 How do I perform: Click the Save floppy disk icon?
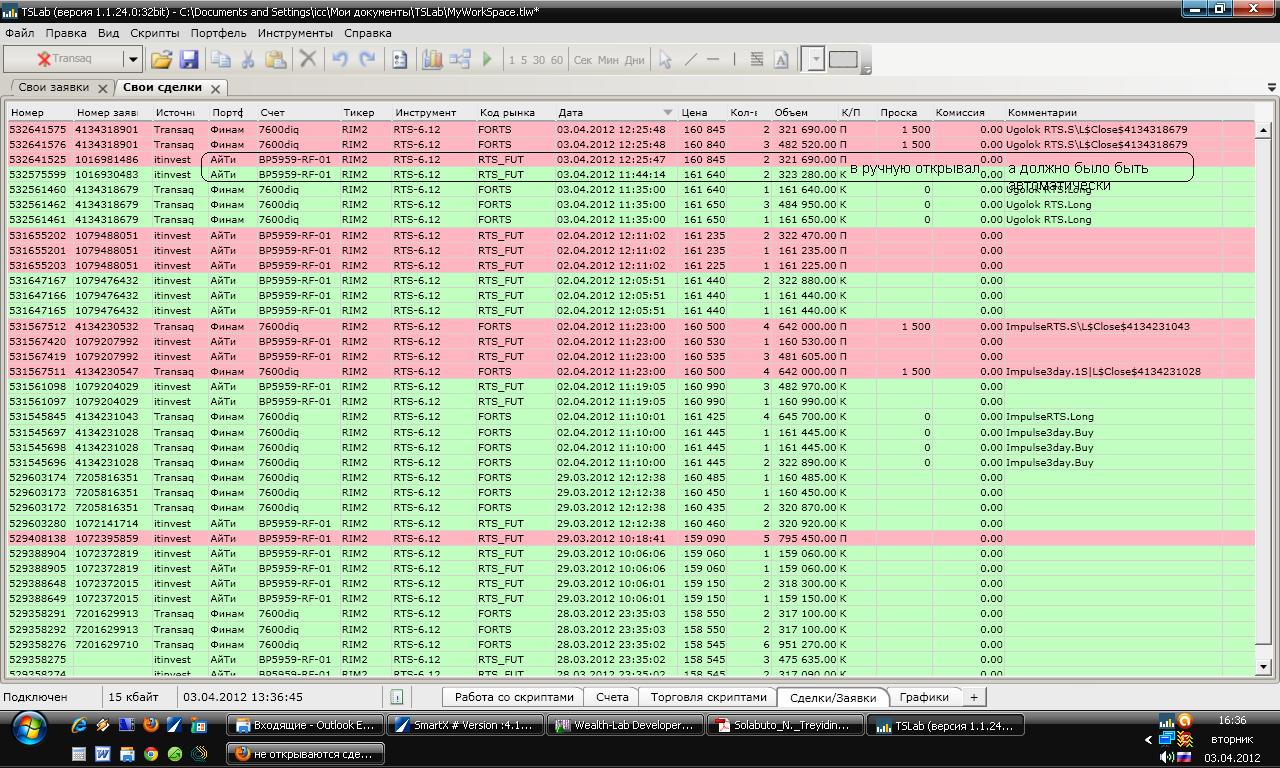tap(188, 60)
